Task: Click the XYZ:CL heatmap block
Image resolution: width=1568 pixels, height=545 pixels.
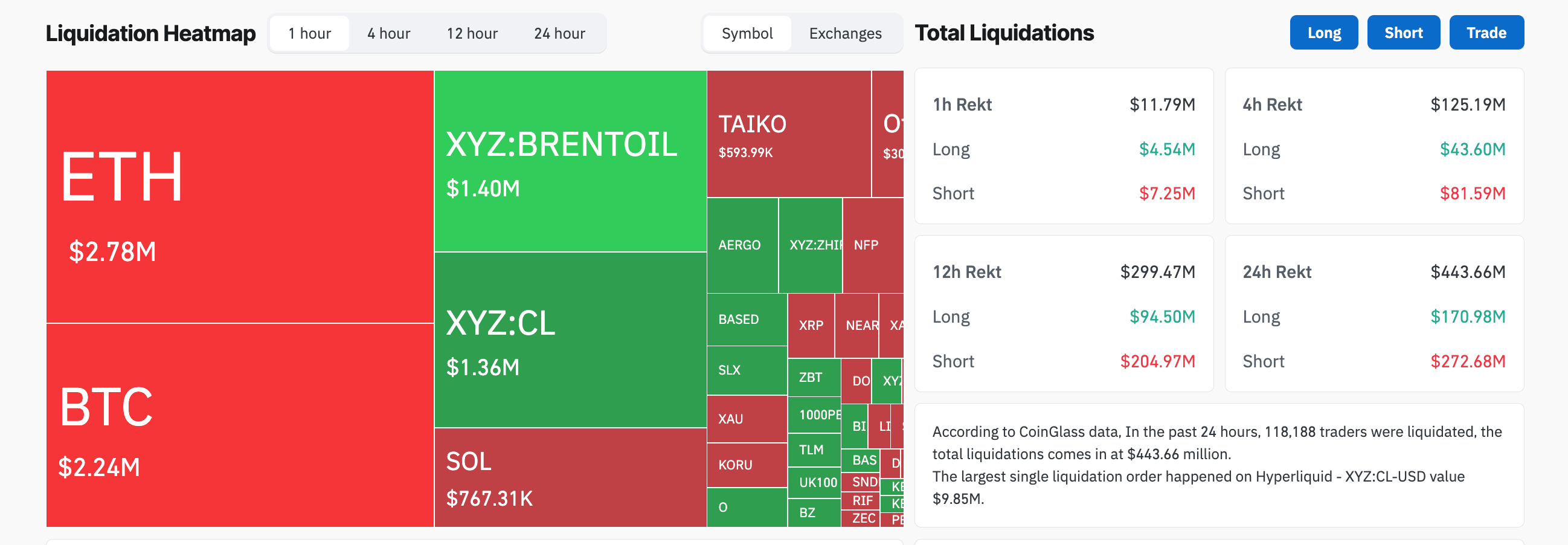Action: coord(570,340)
